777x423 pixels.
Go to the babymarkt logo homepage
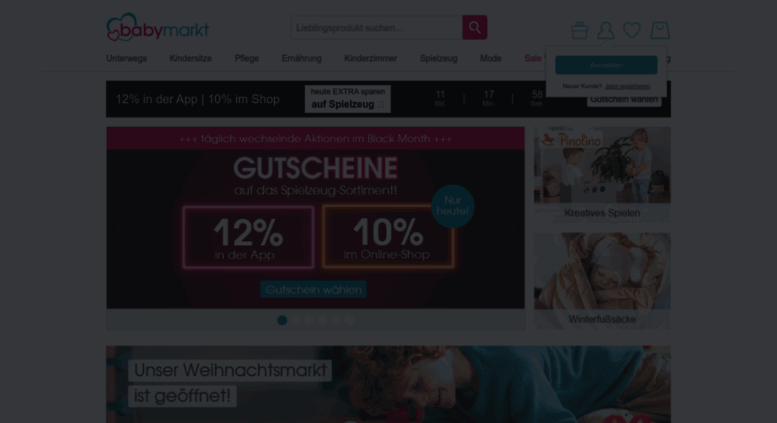coord(158,27)
